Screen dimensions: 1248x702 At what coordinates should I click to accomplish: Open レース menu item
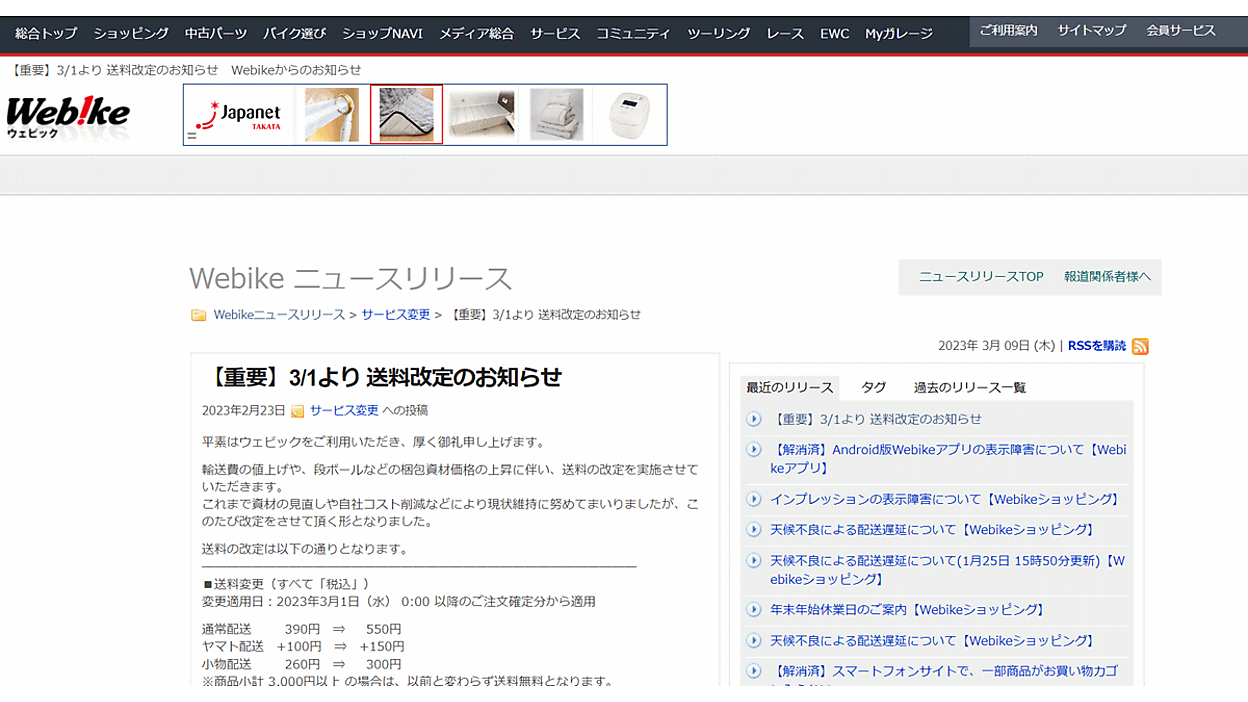pyautogui.click(x=785, y=33)
